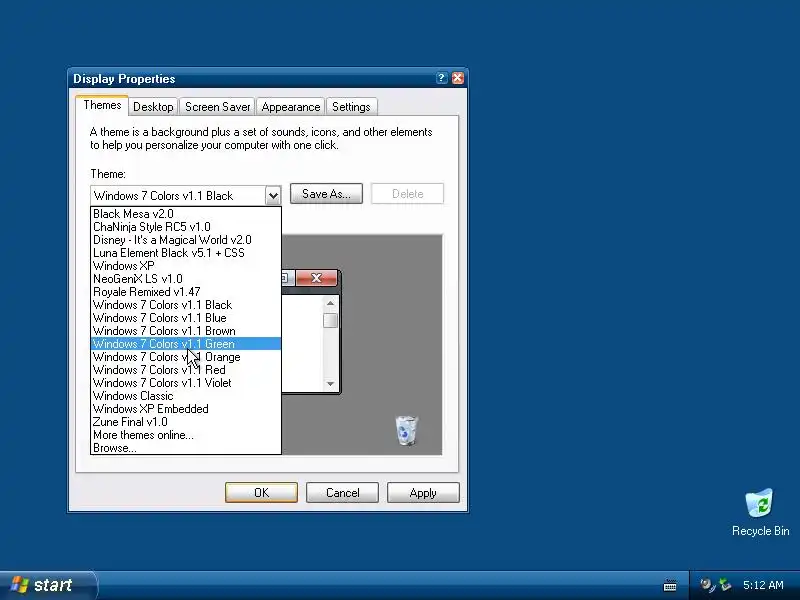
Task: Choose Windows Classic theme
Action: click(x=186, y=396)
